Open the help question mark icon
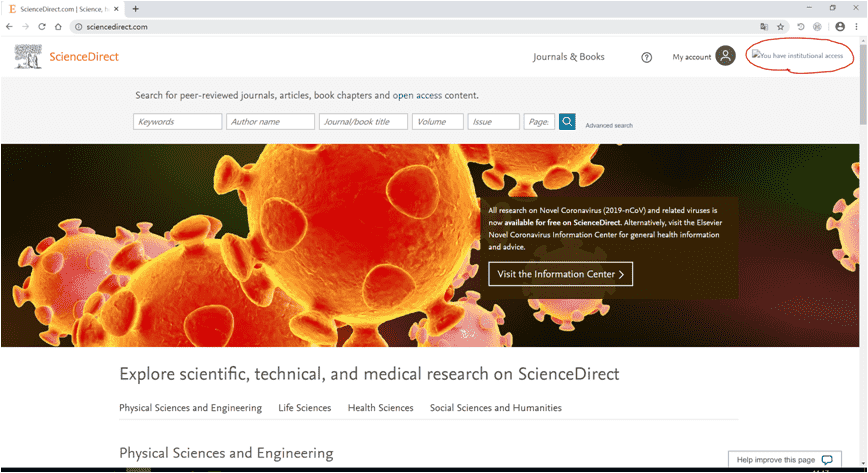This screenshot has height=473, width=868. click(x=646, y=57)
